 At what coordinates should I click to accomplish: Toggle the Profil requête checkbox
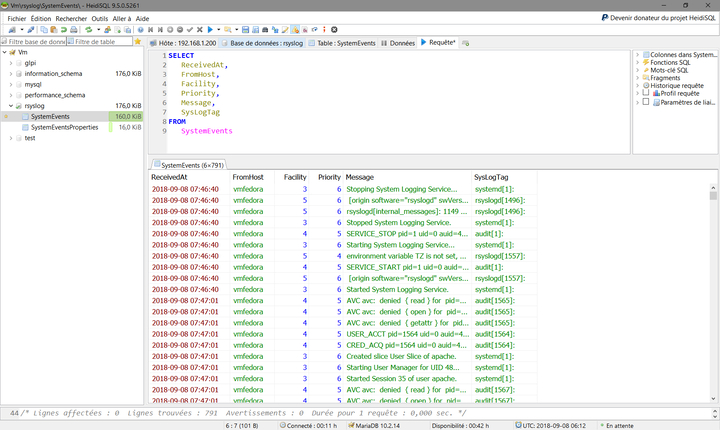coord(646,93)
